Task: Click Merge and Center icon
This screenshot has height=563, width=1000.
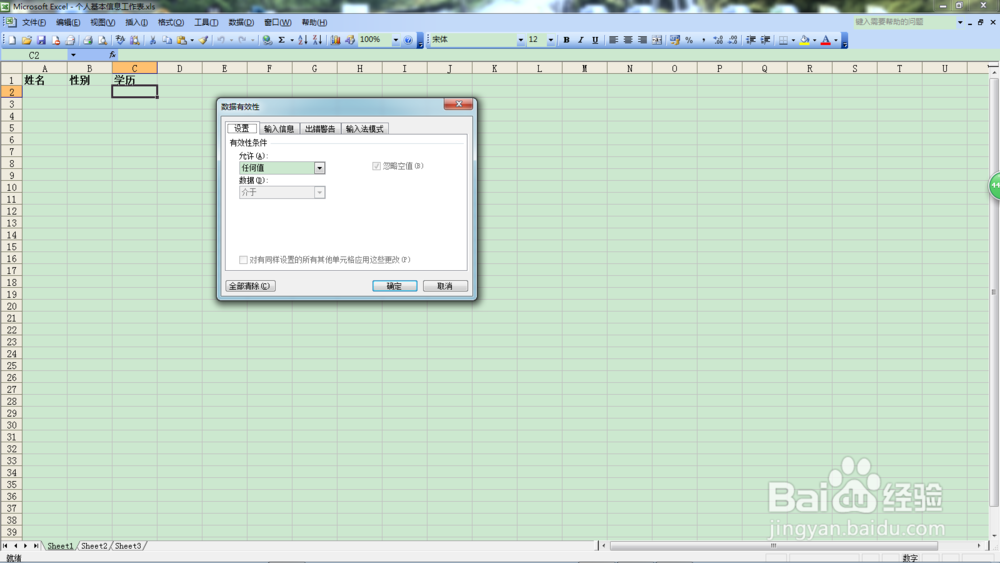Action: 657,40
